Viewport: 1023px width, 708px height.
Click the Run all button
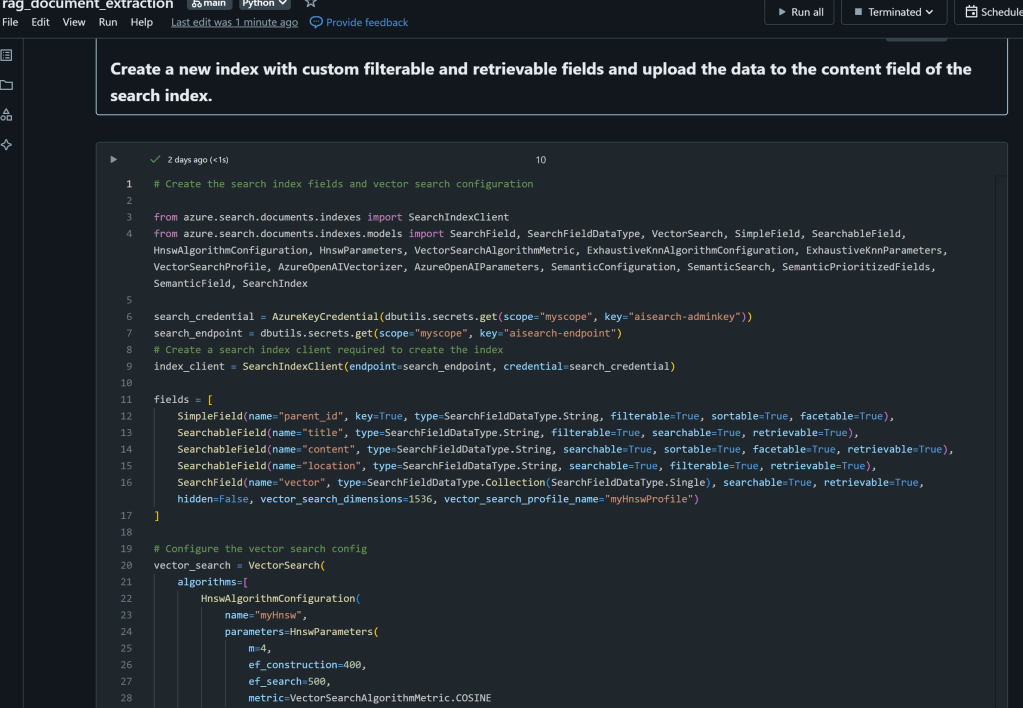[x=799, y=12]
